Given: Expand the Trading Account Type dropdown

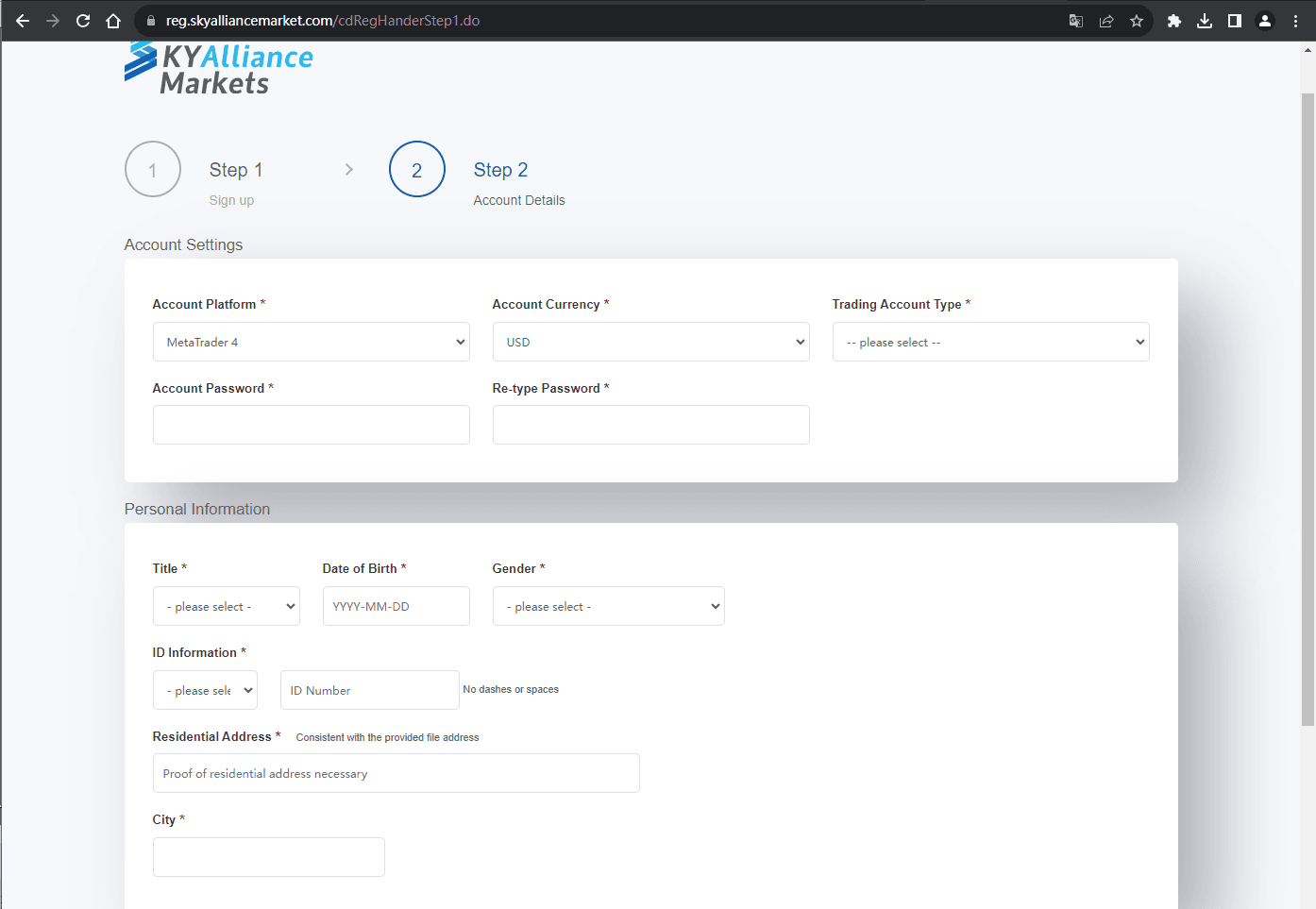Looking at the screenshot, I should pos(991,342).
